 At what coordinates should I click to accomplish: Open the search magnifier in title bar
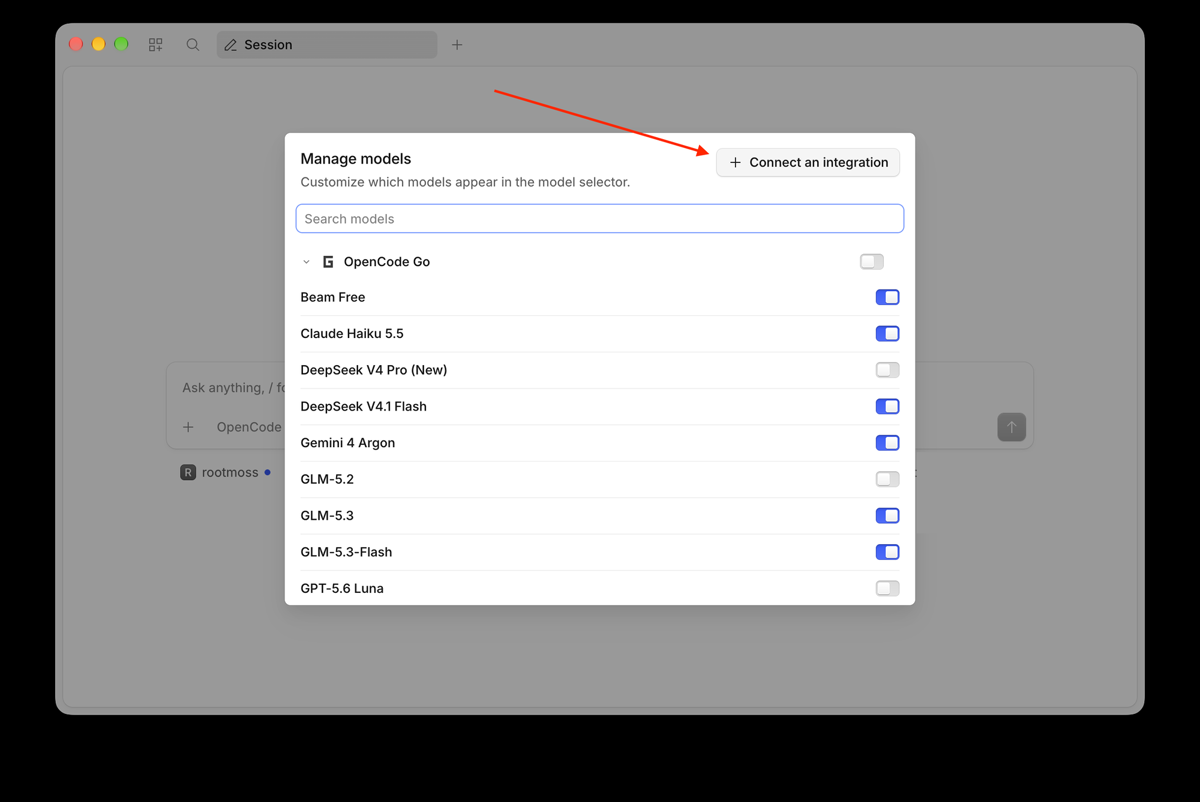193,45
